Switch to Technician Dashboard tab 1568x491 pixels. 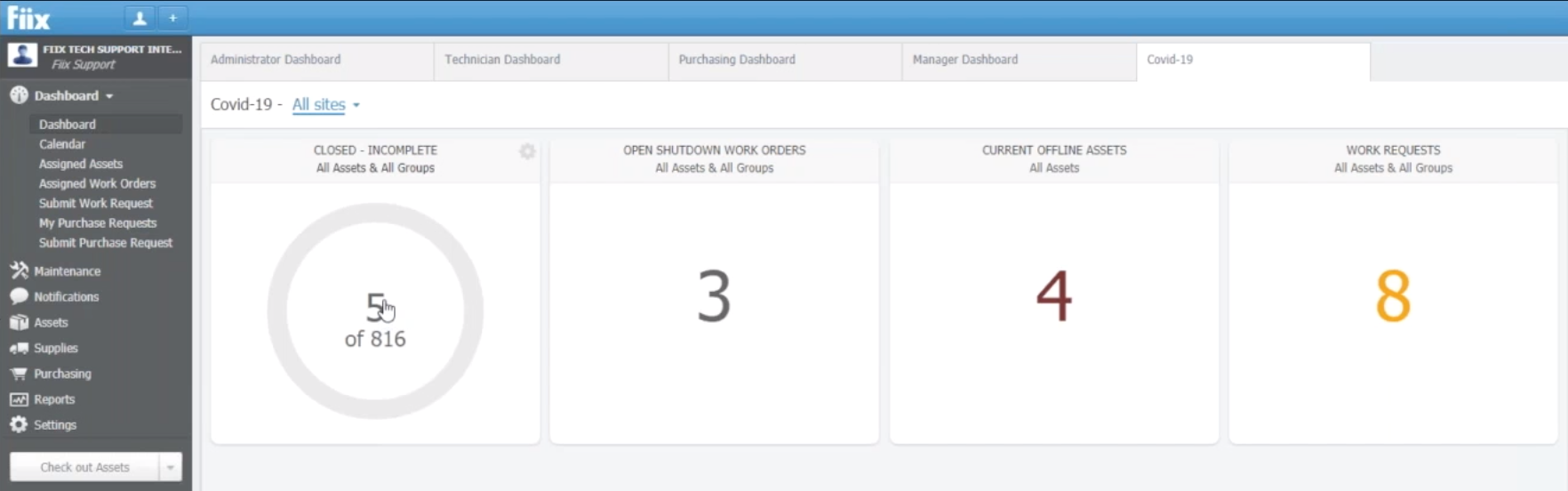click(551, 61)
